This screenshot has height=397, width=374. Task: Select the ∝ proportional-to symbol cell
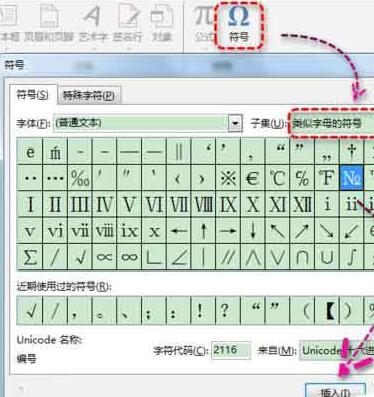[105, 257]
